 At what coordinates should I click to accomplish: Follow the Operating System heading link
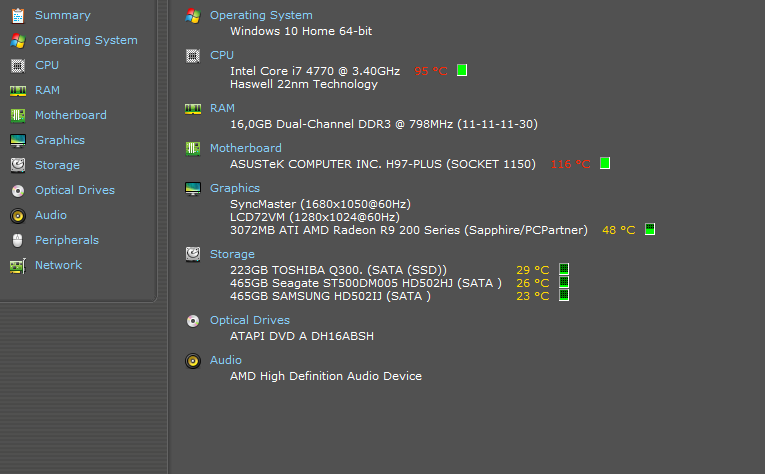pyautogui.click(x=262, y=16)
